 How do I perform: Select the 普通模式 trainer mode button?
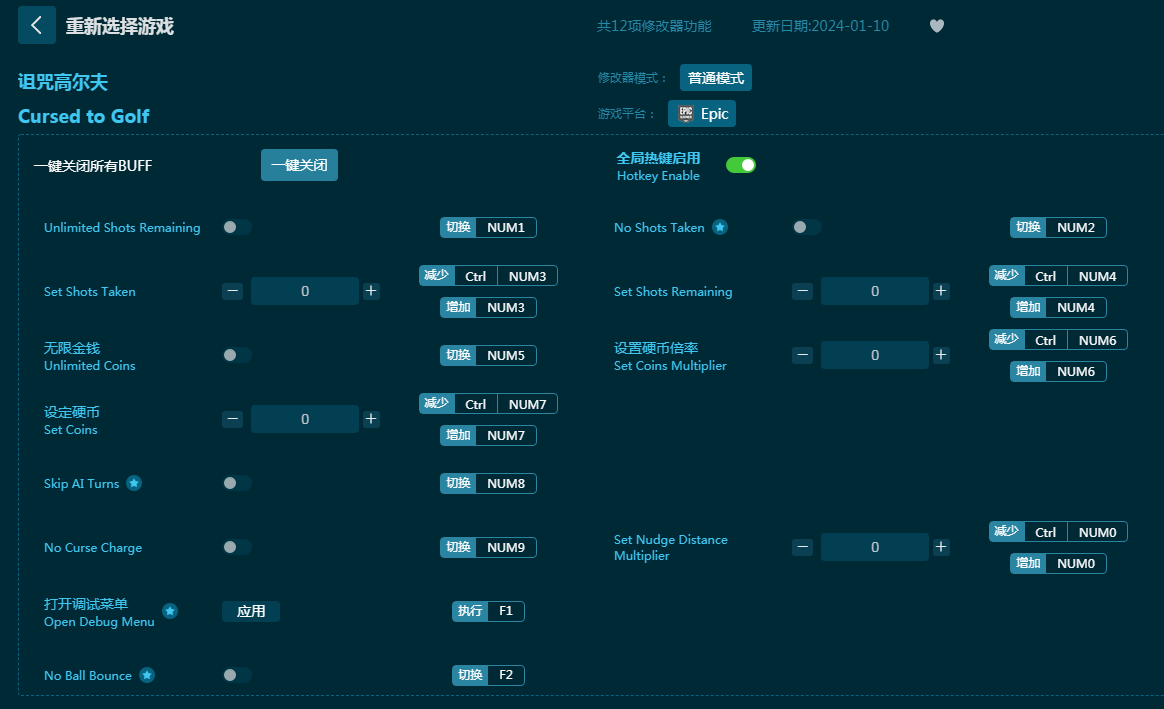click(715, 78)
